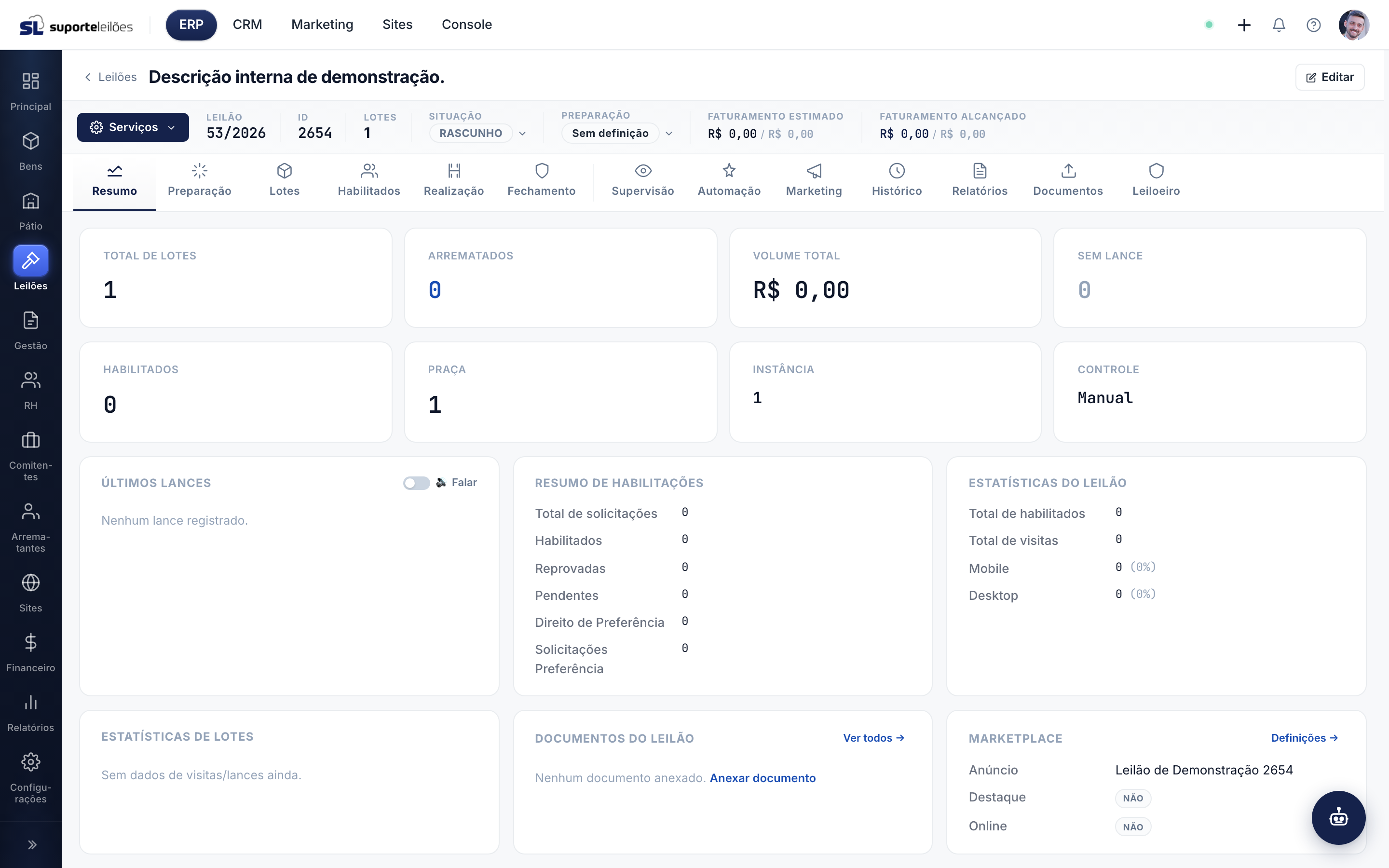Go to Pátio in the sidebar
Screen dimensions: 1389x868
pos(30,211)
